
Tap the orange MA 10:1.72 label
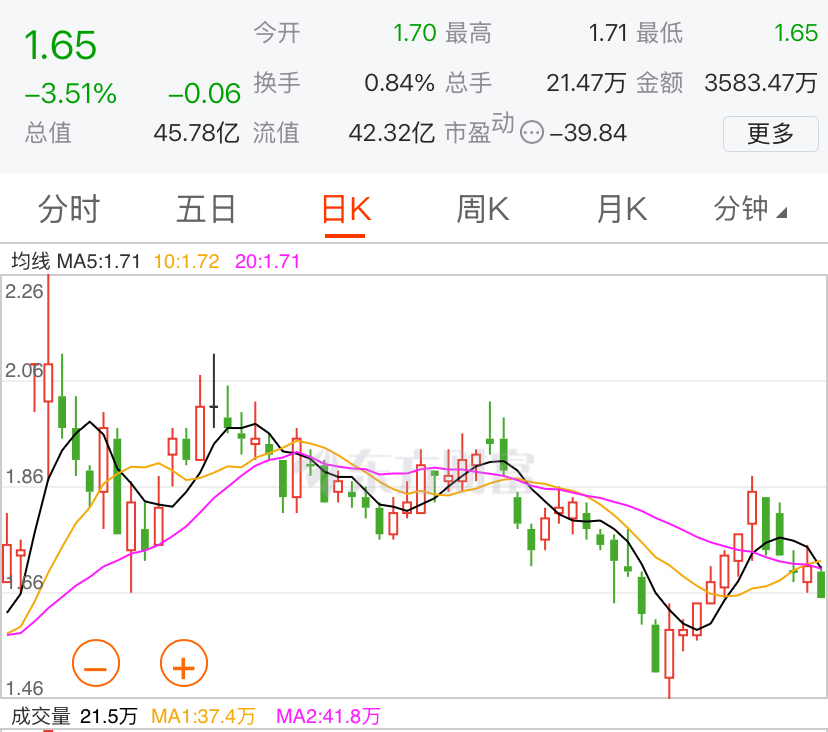[x=186, y=261]
